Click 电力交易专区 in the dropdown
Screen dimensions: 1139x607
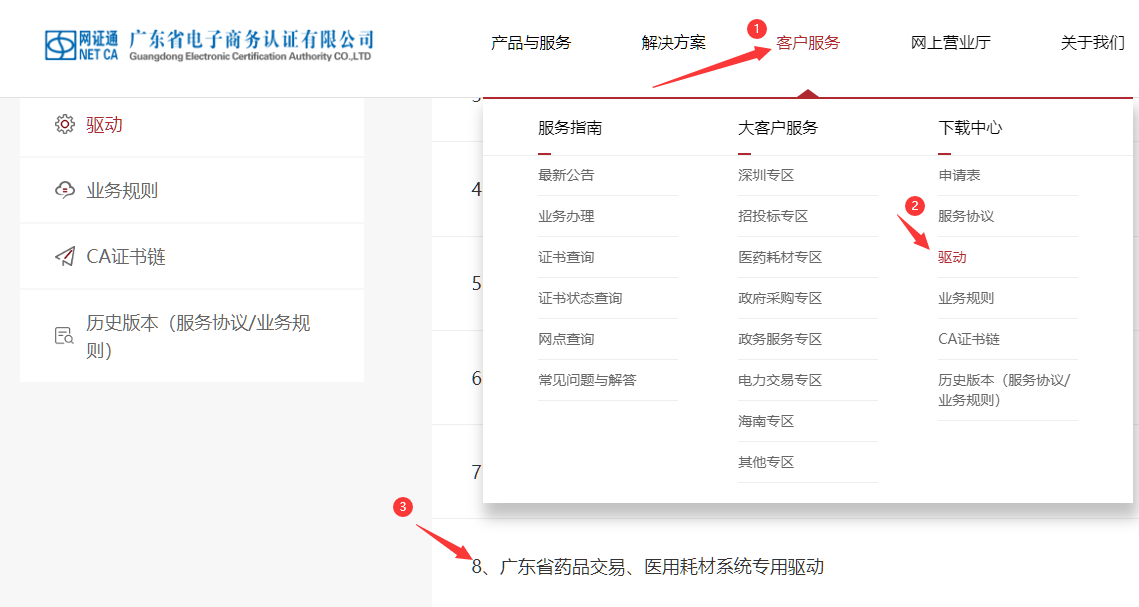(780, 380)
